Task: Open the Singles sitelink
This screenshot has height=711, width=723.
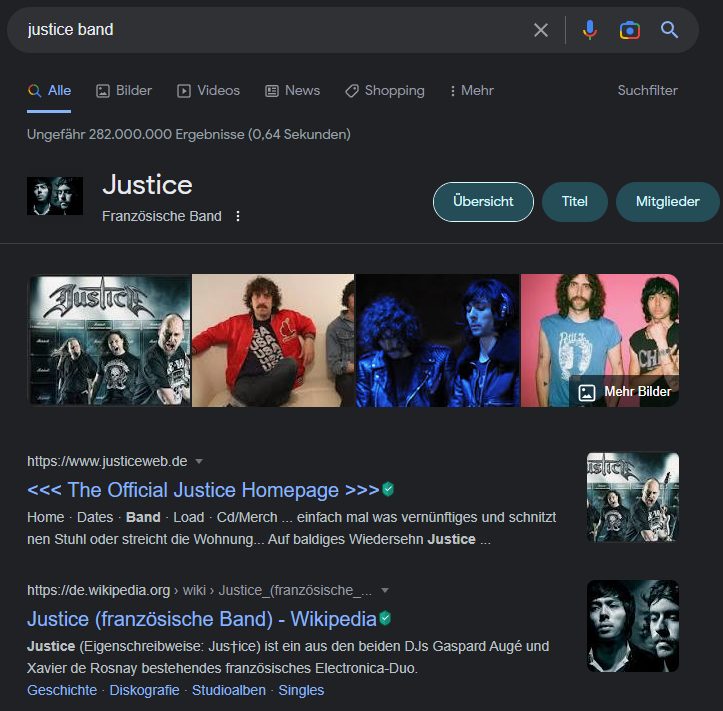Action: pyautogui.click(x=301, y=690)
